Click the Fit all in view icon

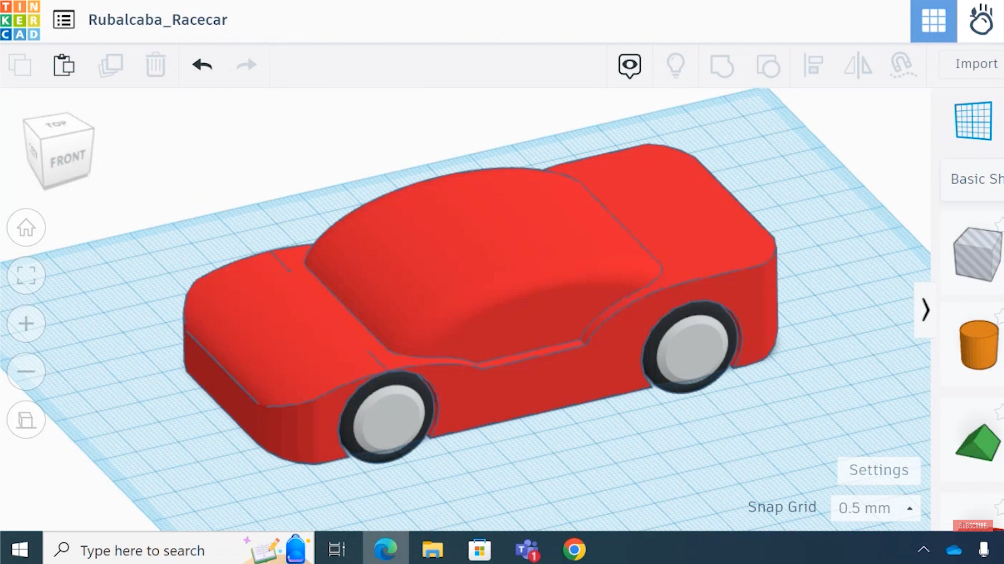[26, 275]
